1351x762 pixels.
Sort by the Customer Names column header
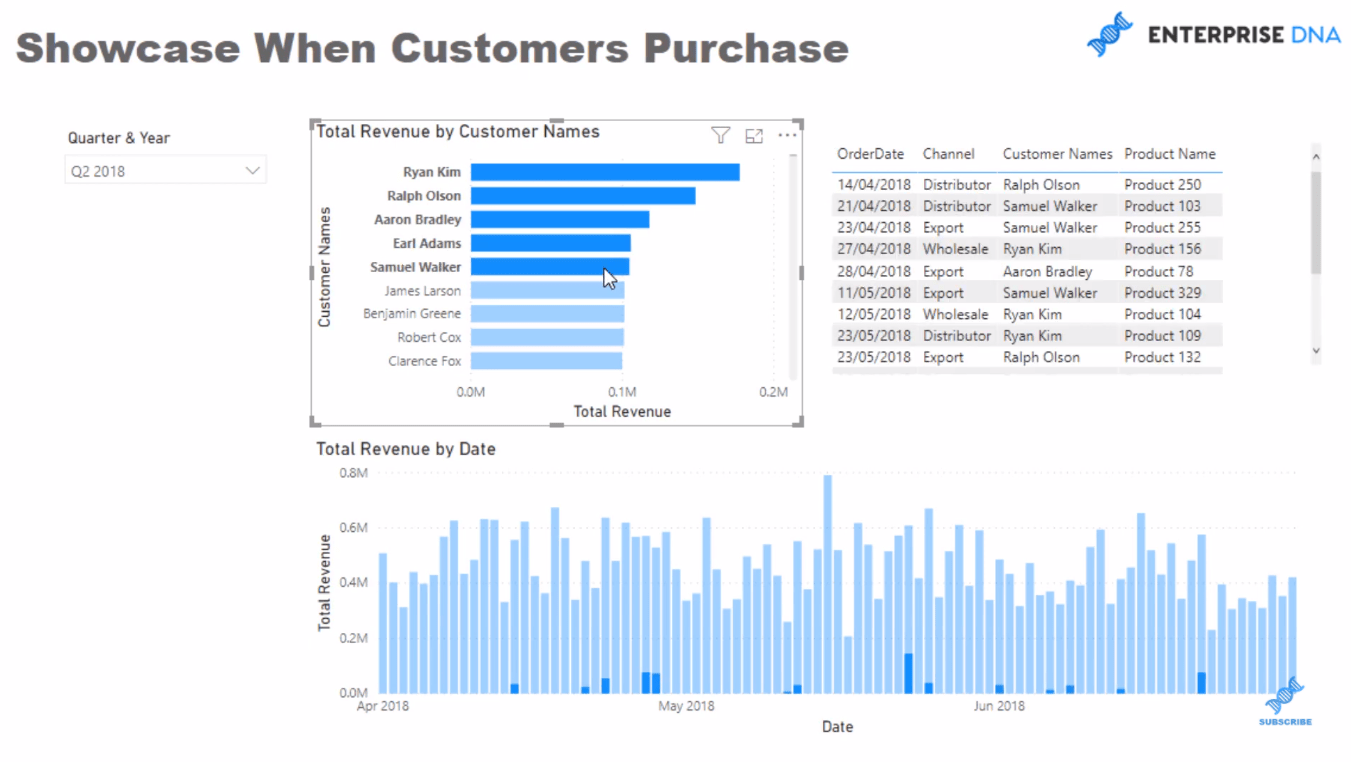pyautogui.click(x=1058, y=154)
